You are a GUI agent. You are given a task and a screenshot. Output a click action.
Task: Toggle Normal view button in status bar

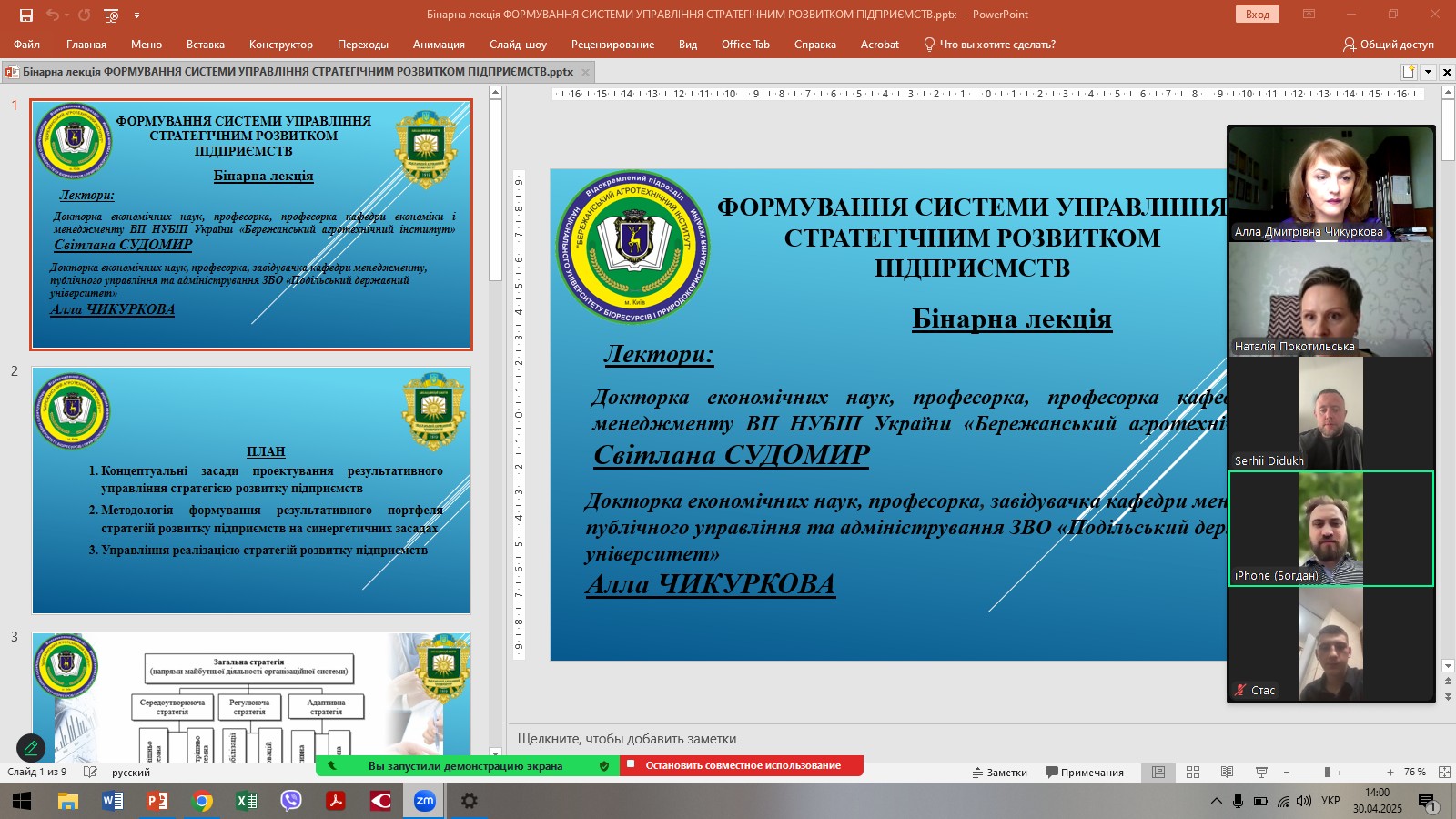pos(1158,772)
